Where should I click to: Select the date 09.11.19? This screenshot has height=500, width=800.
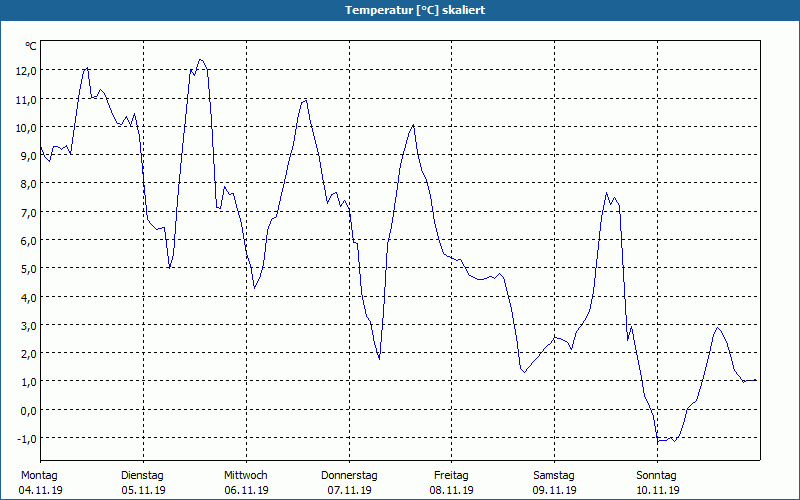point(555,490)
